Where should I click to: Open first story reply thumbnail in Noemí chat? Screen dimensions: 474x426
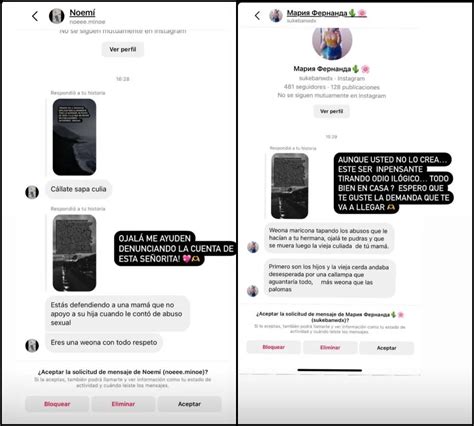[74, 137]
